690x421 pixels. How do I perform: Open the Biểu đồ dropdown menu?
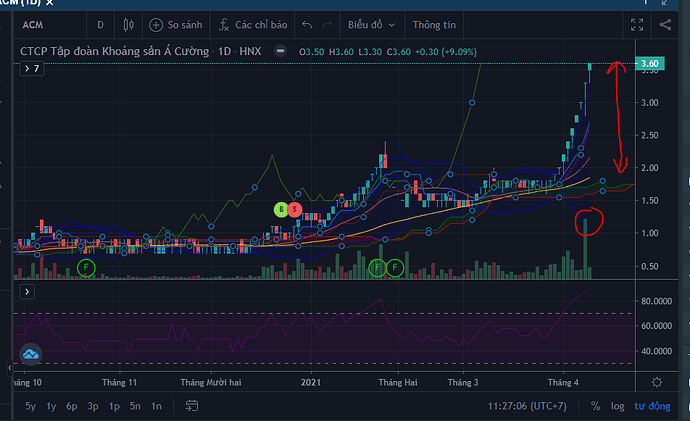[371, 24]
